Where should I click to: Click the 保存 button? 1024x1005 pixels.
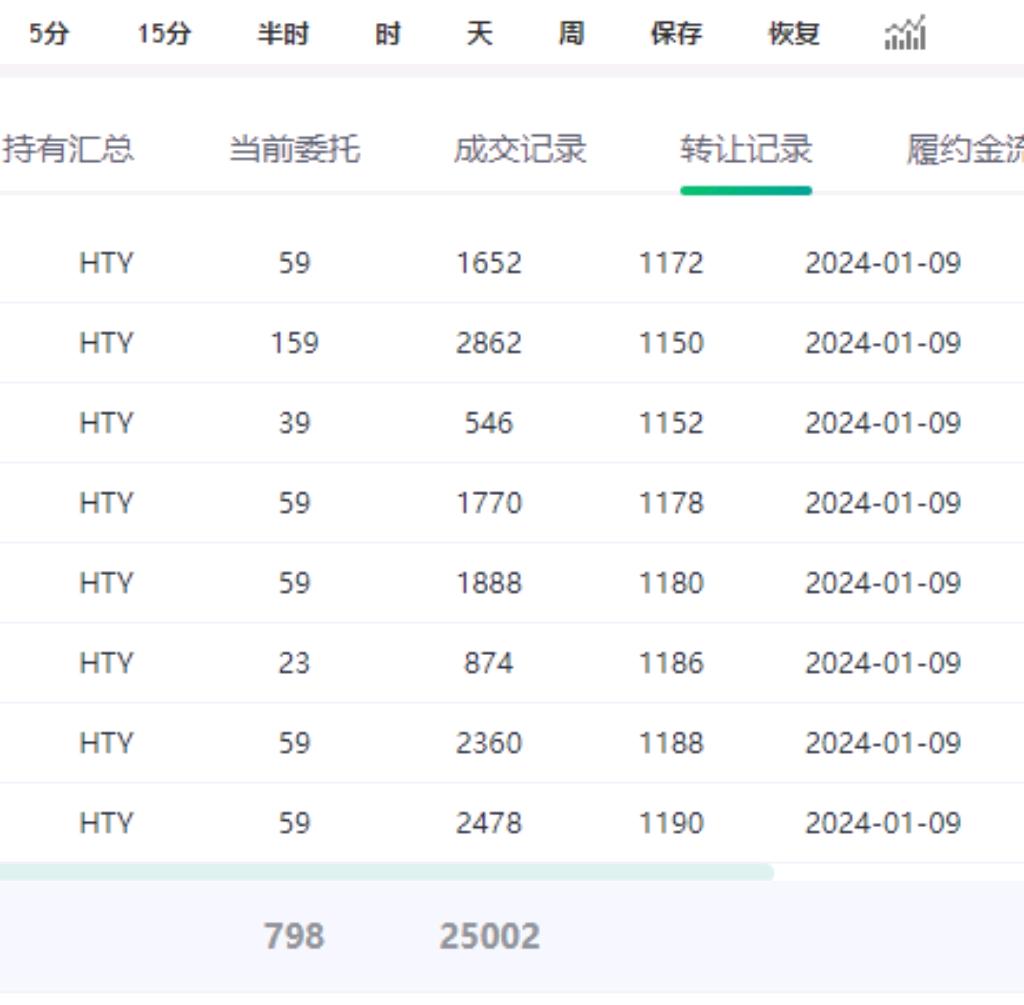676,34
